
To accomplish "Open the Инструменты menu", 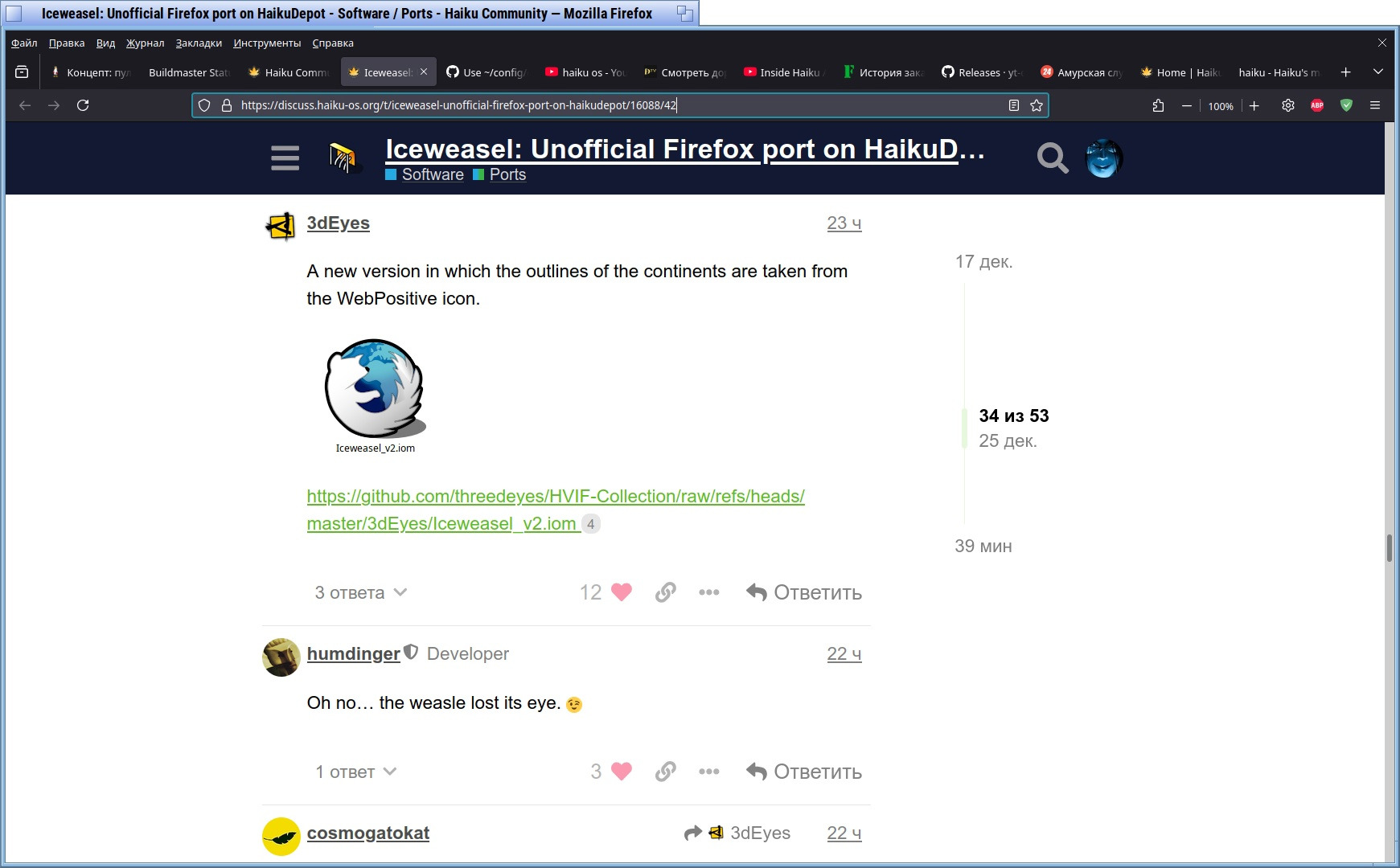I will click(267, 43).
